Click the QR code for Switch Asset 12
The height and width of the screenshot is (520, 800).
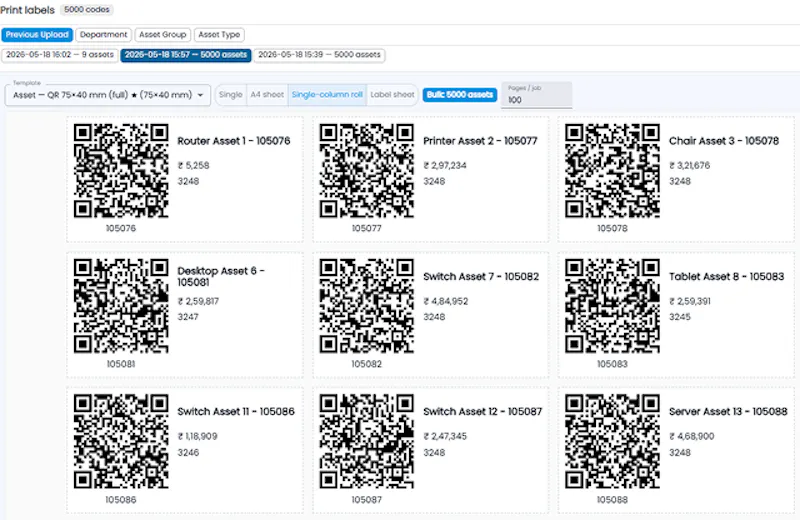point(367,441)
